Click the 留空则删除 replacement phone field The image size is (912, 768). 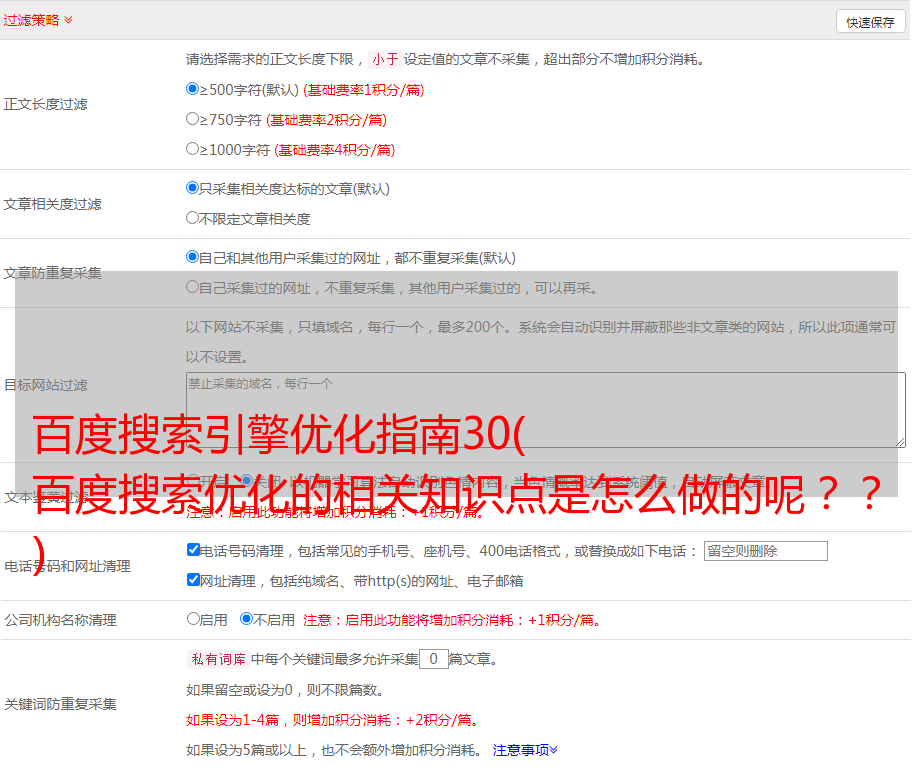tap(765, 551)
